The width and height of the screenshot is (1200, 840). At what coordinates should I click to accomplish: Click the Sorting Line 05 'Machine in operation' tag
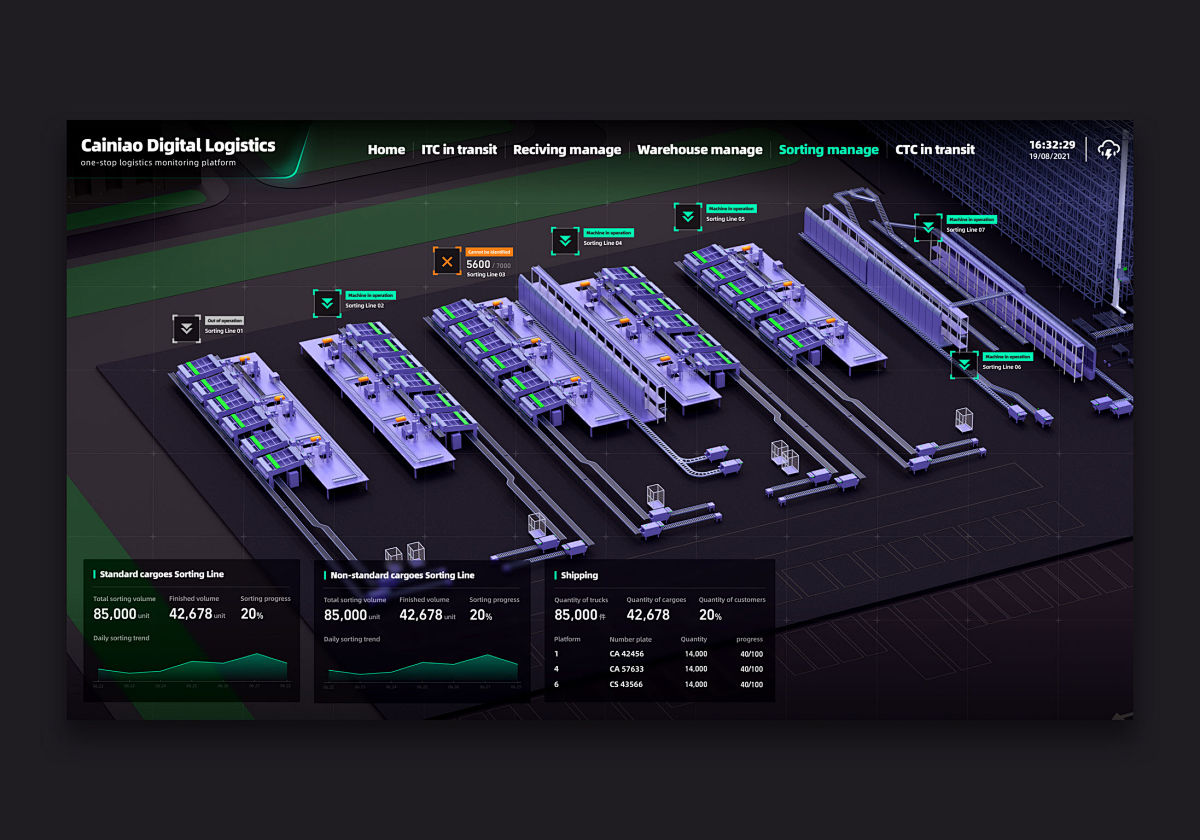coord(731,209)
